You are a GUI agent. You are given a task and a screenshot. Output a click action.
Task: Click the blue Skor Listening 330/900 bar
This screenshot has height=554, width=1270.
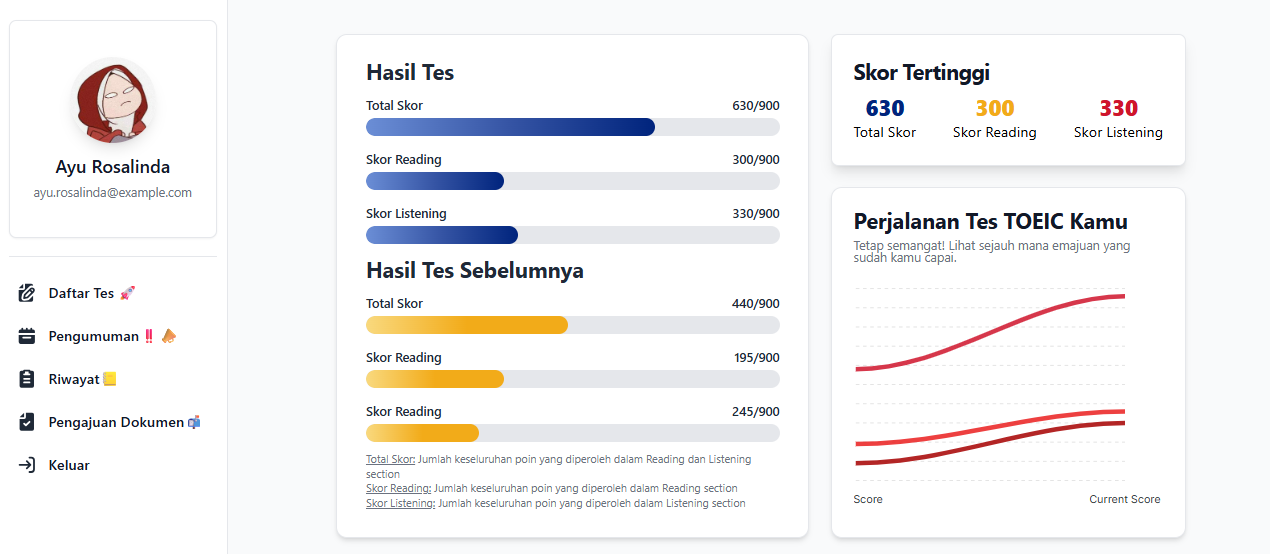tap(442, 235)
